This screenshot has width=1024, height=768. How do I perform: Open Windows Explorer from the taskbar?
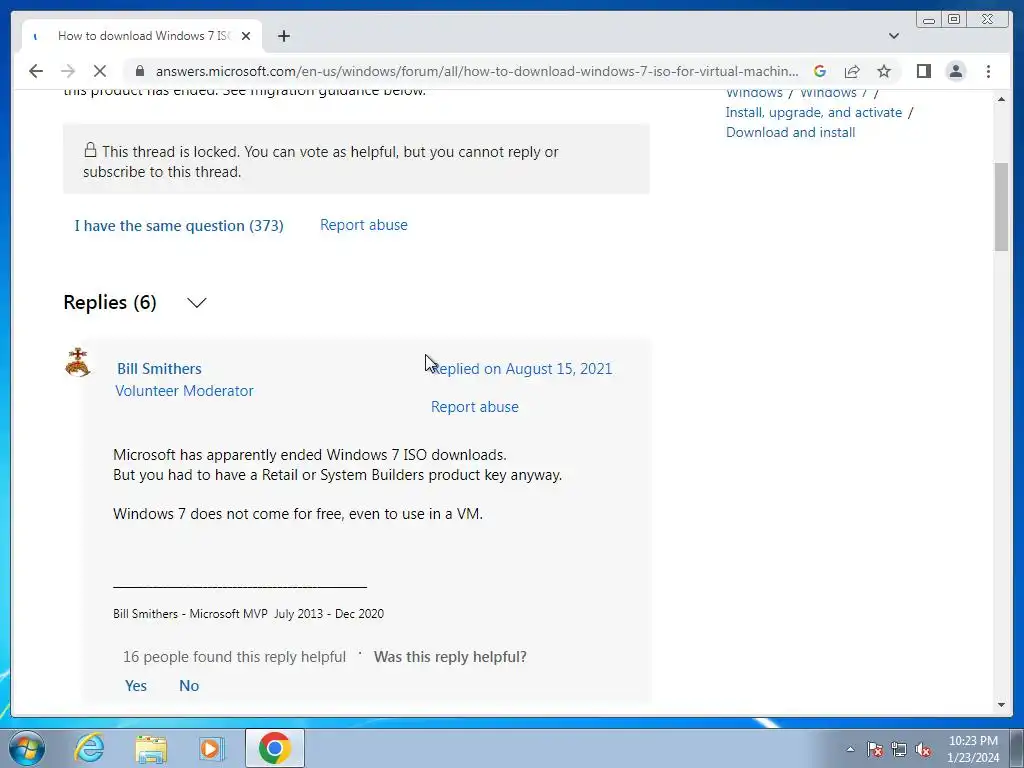[x=151, y=748]
